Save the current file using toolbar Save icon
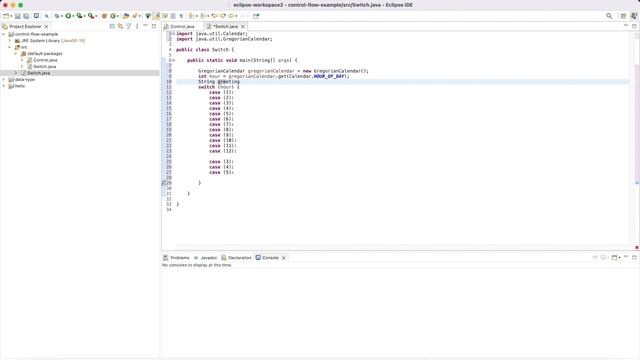The width and height of the screenshot is (640, 360). (18, 16)
